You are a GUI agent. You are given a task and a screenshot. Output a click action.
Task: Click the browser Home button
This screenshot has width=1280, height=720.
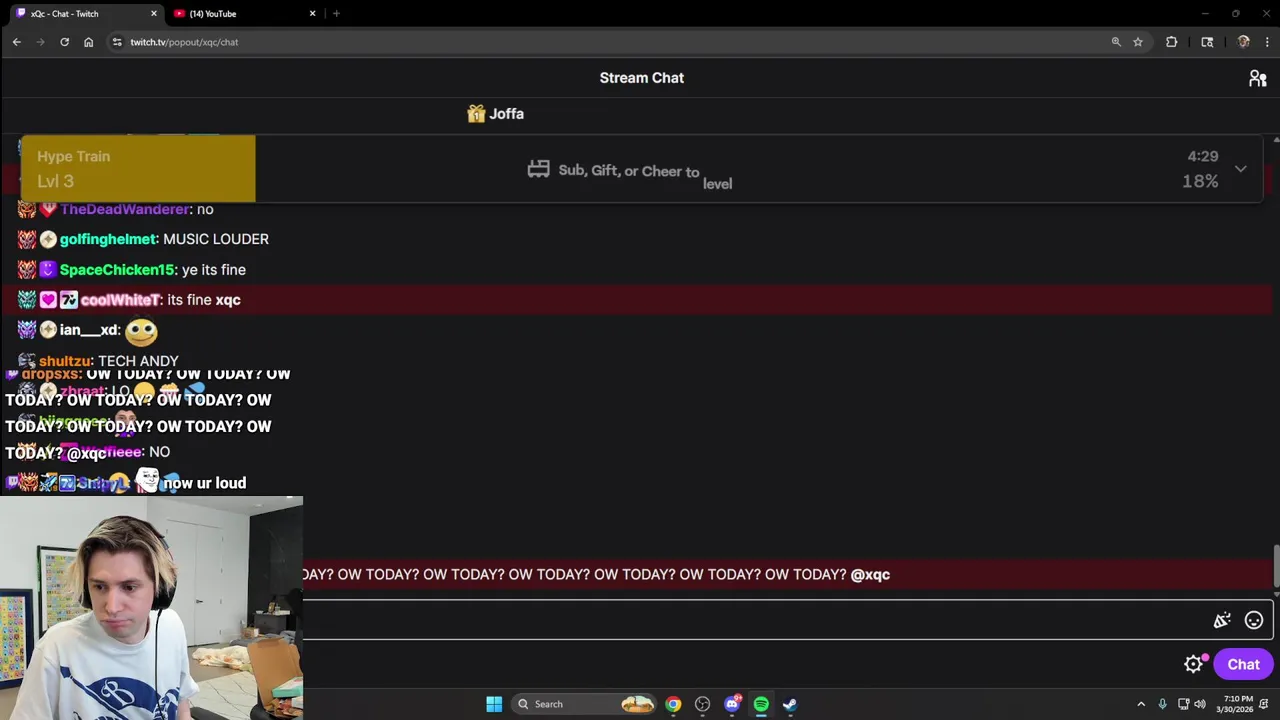[x=88, y=42]
